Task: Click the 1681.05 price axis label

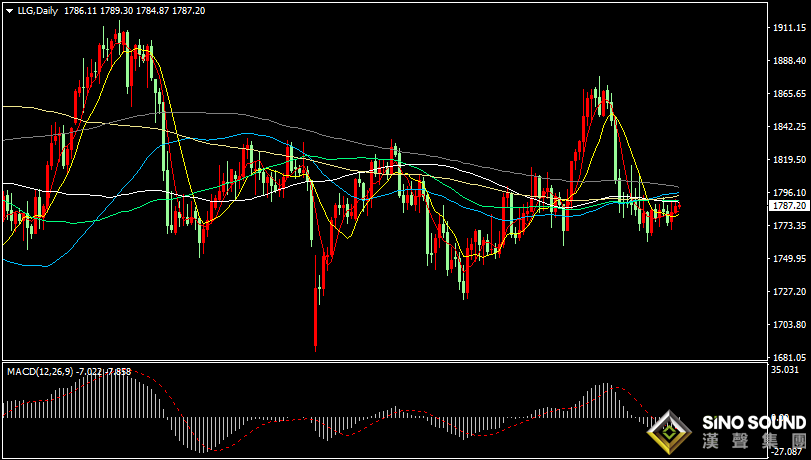Action: 789,358
